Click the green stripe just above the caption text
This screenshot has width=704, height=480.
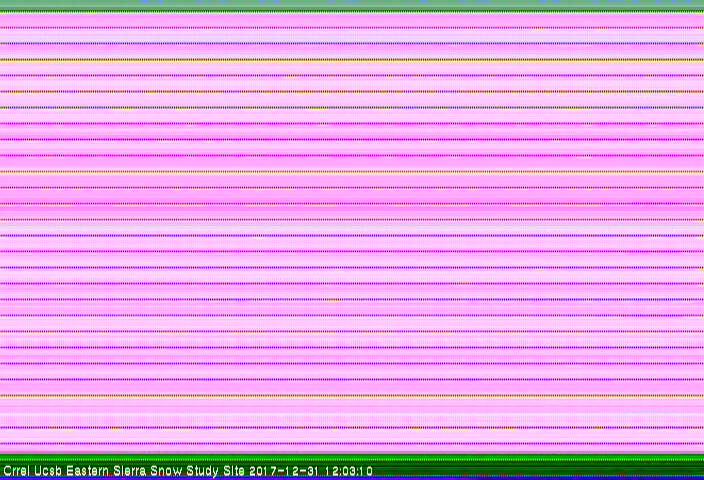point(352,460)
